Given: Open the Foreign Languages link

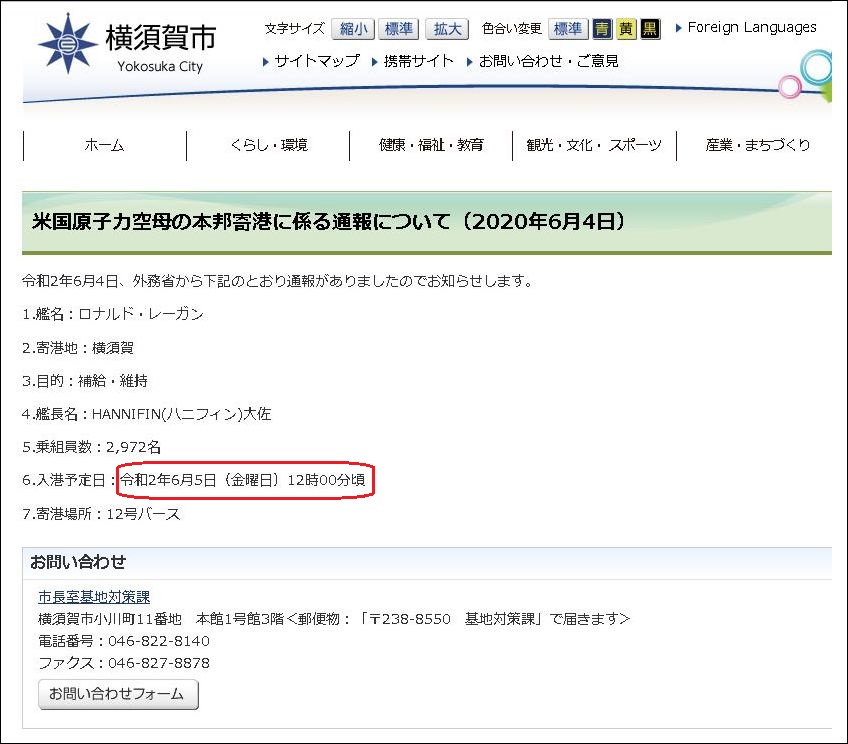Looking at the screenshot, I should 751,27.
